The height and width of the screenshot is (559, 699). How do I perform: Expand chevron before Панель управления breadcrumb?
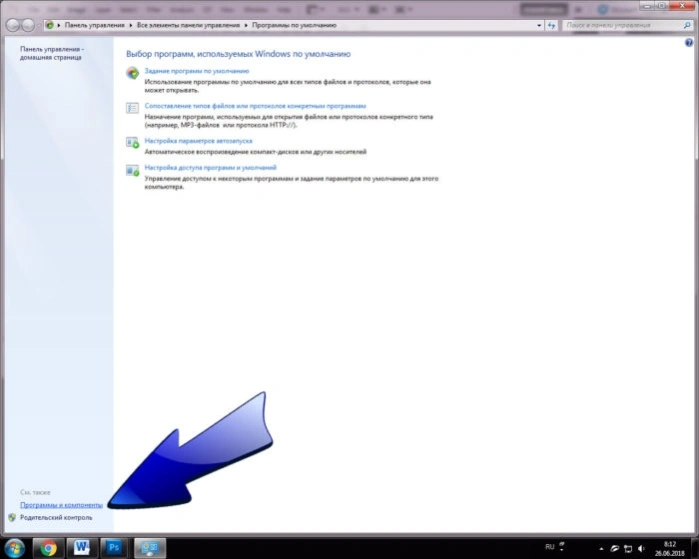click(x=59, y=25)
